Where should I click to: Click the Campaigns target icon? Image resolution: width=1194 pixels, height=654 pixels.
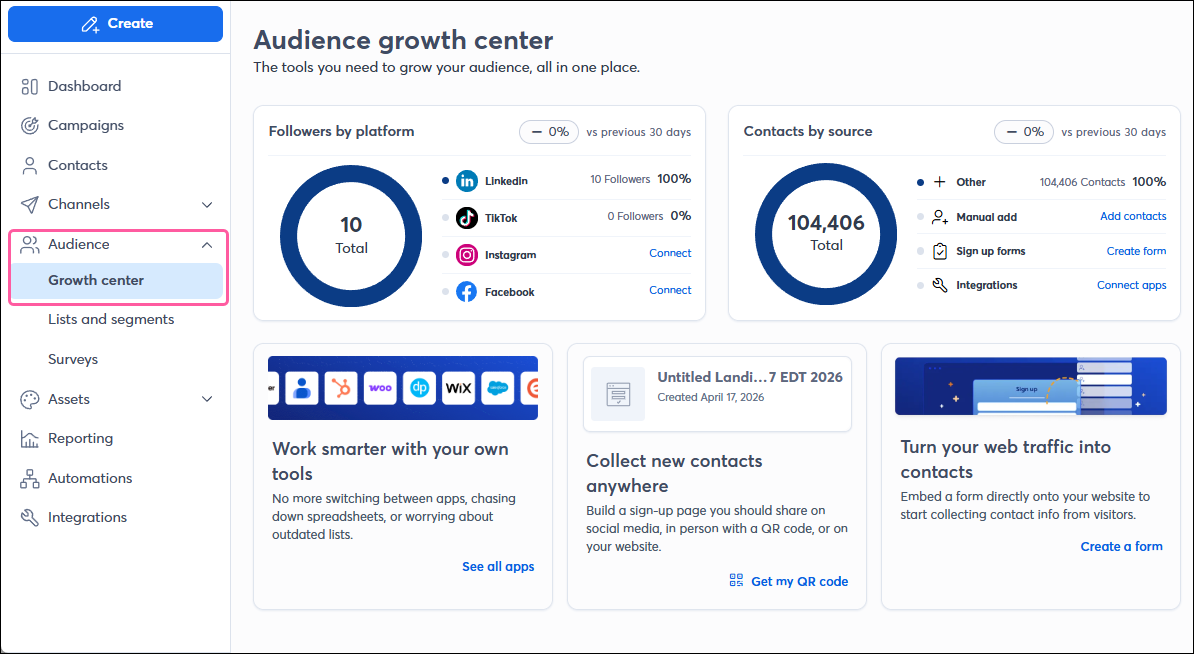click(30, 126)
